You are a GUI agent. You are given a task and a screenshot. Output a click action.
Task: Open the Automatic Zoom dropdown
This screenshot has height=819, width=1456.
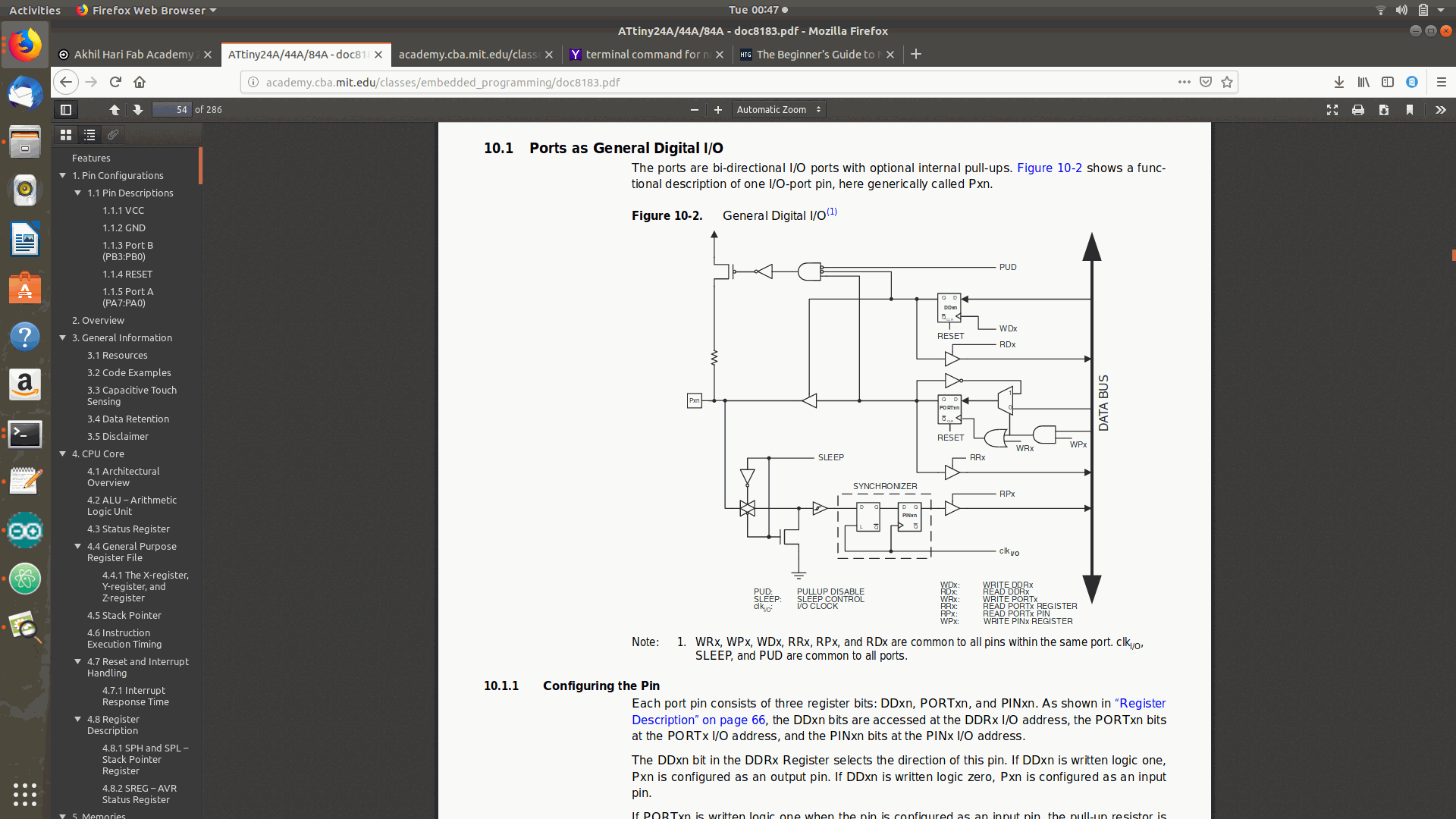(x=778, y=110)
